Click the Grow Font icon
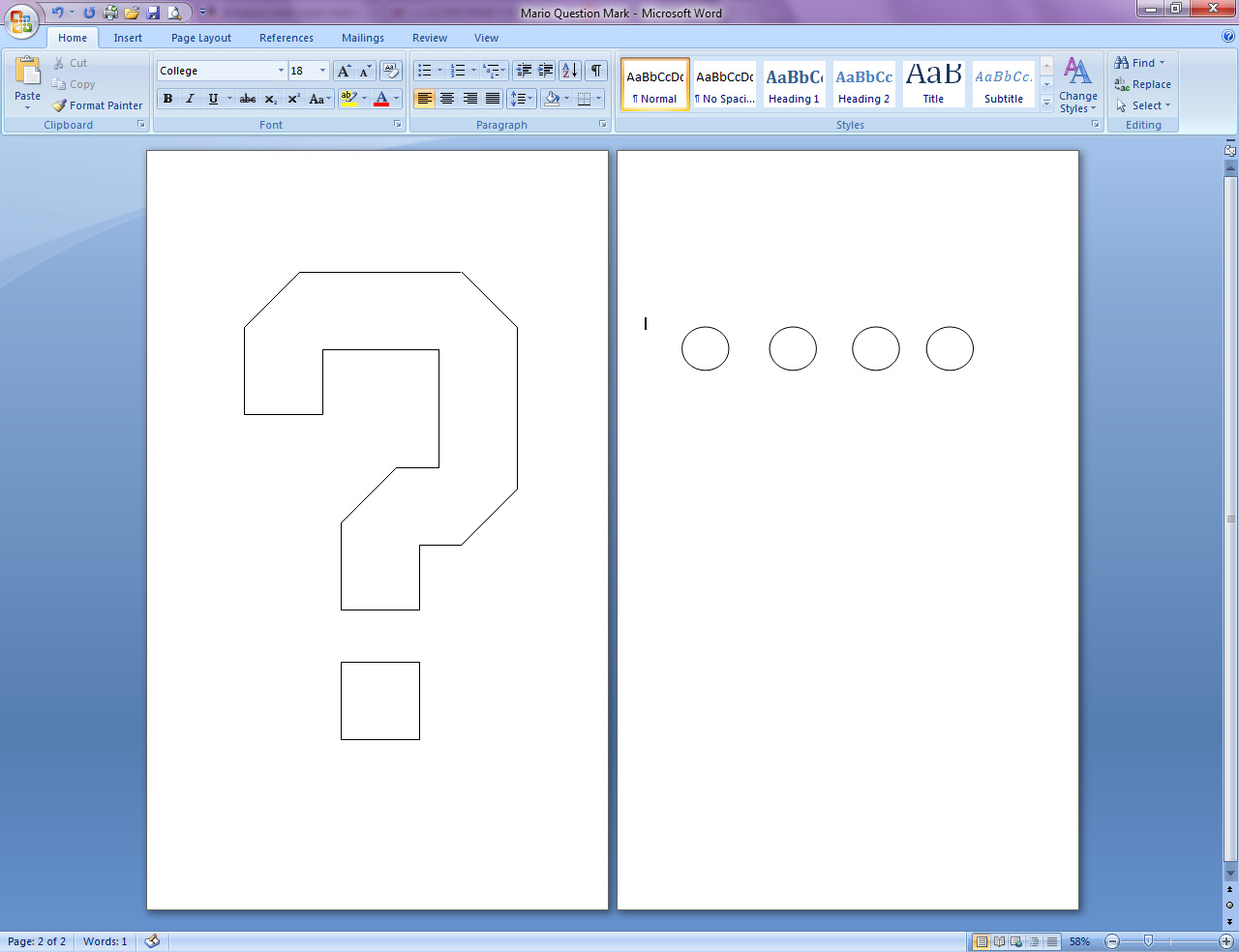This screenshot has height=952, width=1239. (344, 71)
